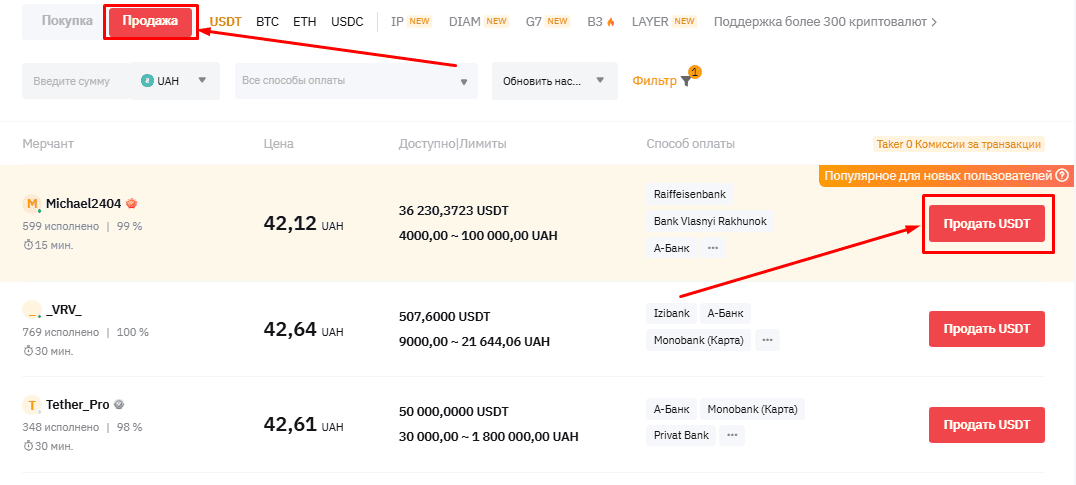The width and height of the screenshot is (1076, 485).
Task: Select the B3 hot coin
Action: coord(601,22)
